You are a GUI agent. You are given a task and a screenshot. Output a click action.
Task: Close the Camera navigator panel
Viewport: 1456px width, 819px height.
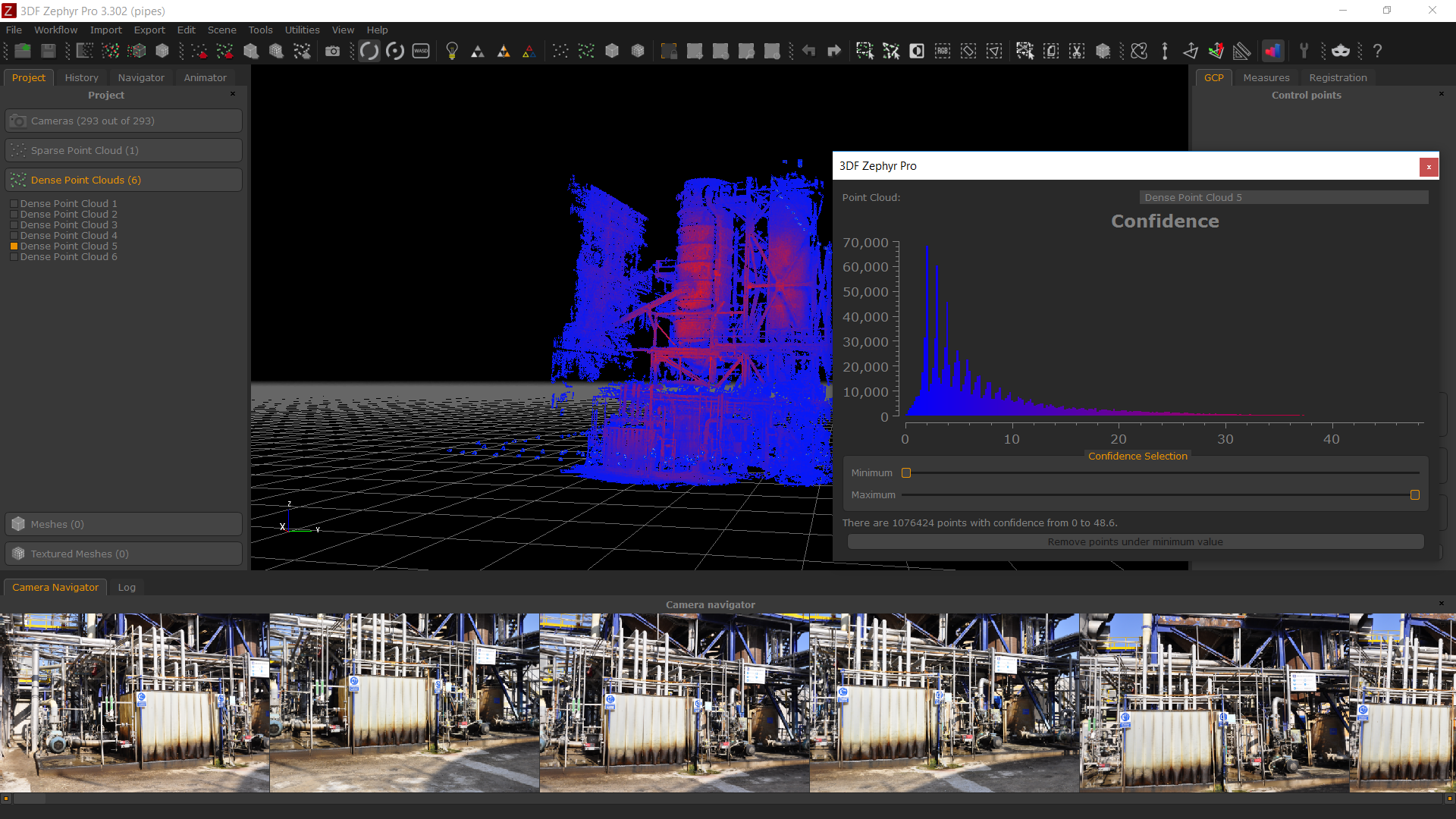point(1442,604)
